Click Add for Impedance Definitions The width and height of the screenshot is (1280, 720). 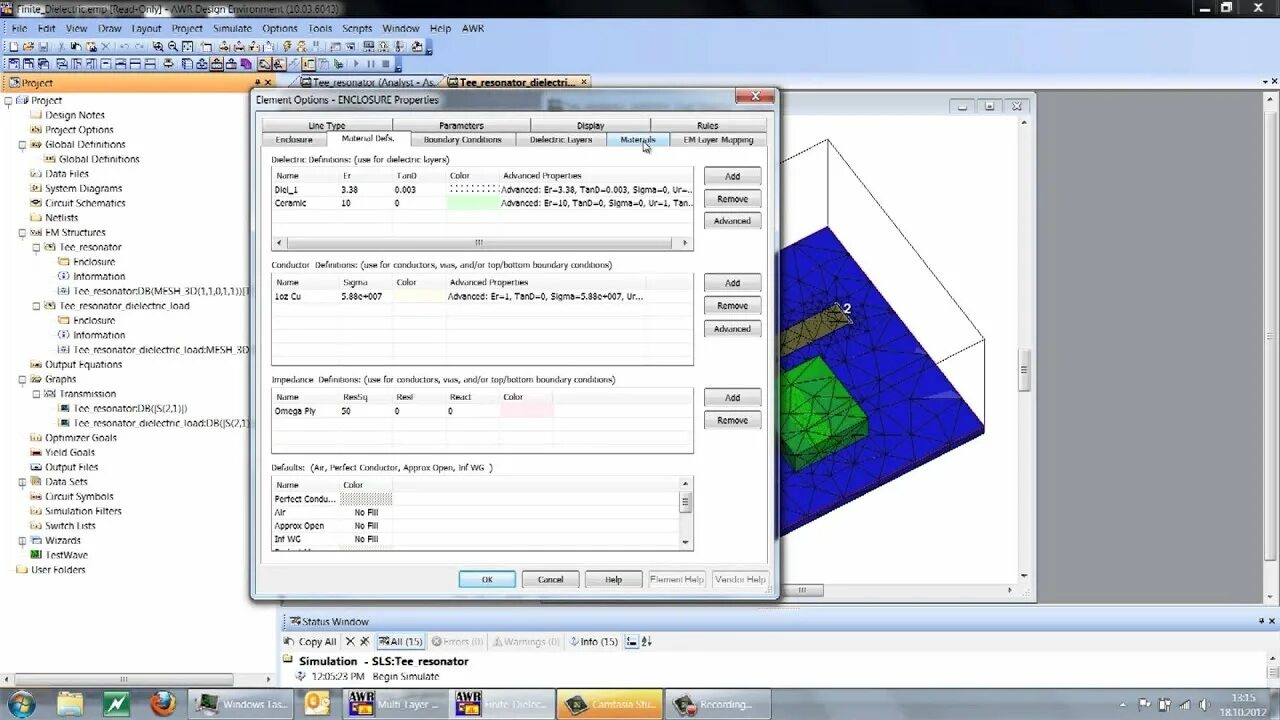point(732,398)
